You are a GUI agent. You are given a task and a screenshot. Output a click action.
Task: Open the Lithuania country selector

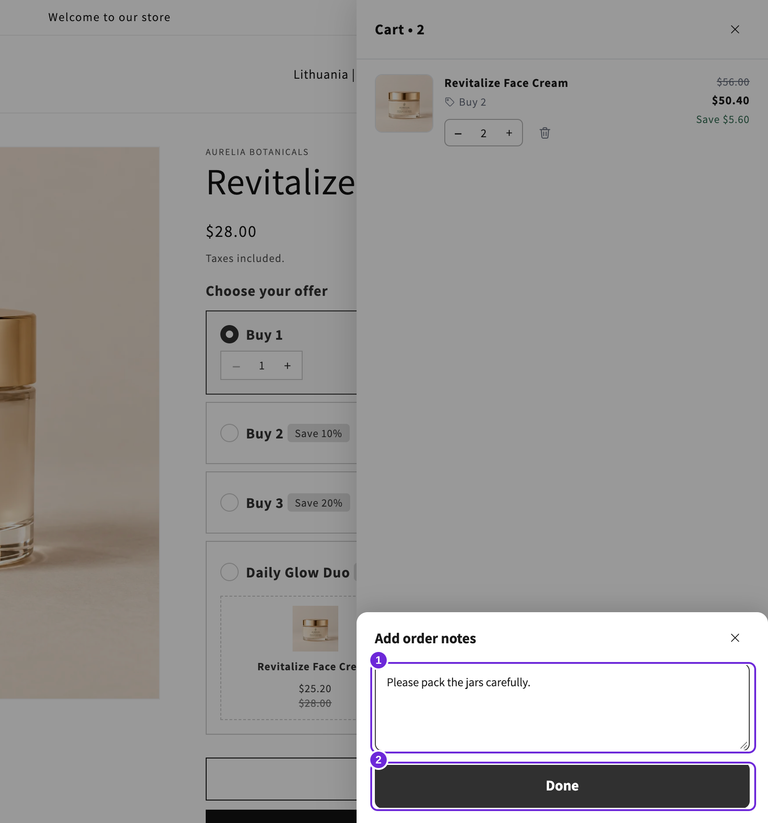(324, 75)
